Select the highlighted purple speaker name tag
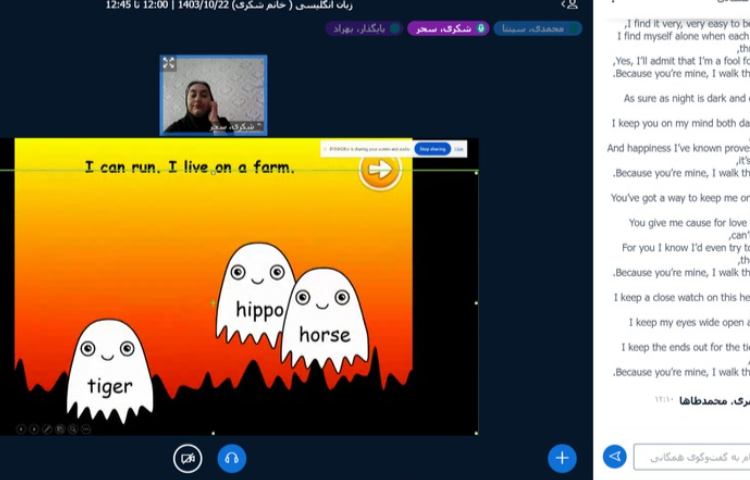The image size is (750, 480). [x=448, y=28]
